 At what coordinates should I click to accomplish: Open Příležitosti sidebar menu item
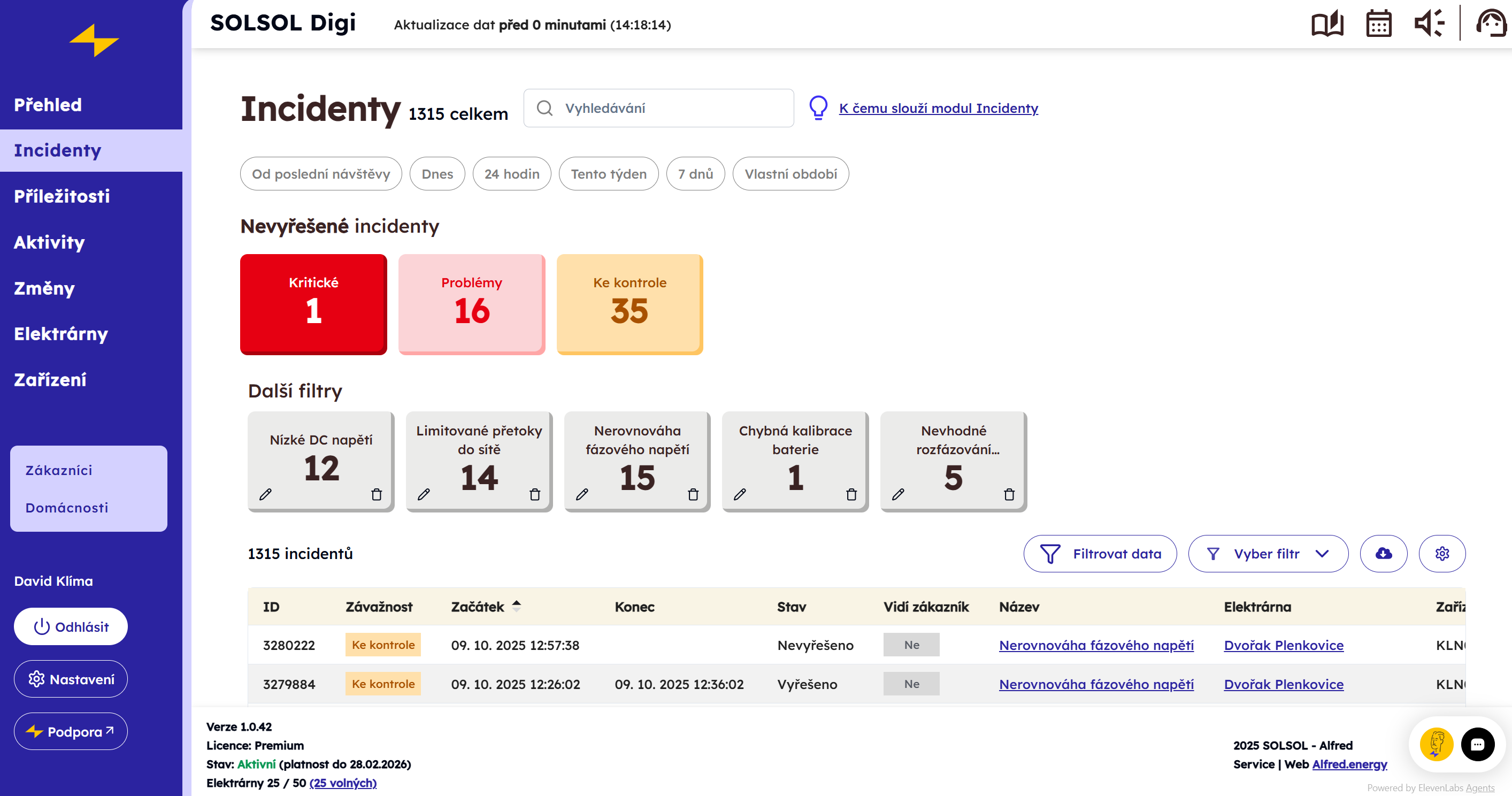(62, 196)
